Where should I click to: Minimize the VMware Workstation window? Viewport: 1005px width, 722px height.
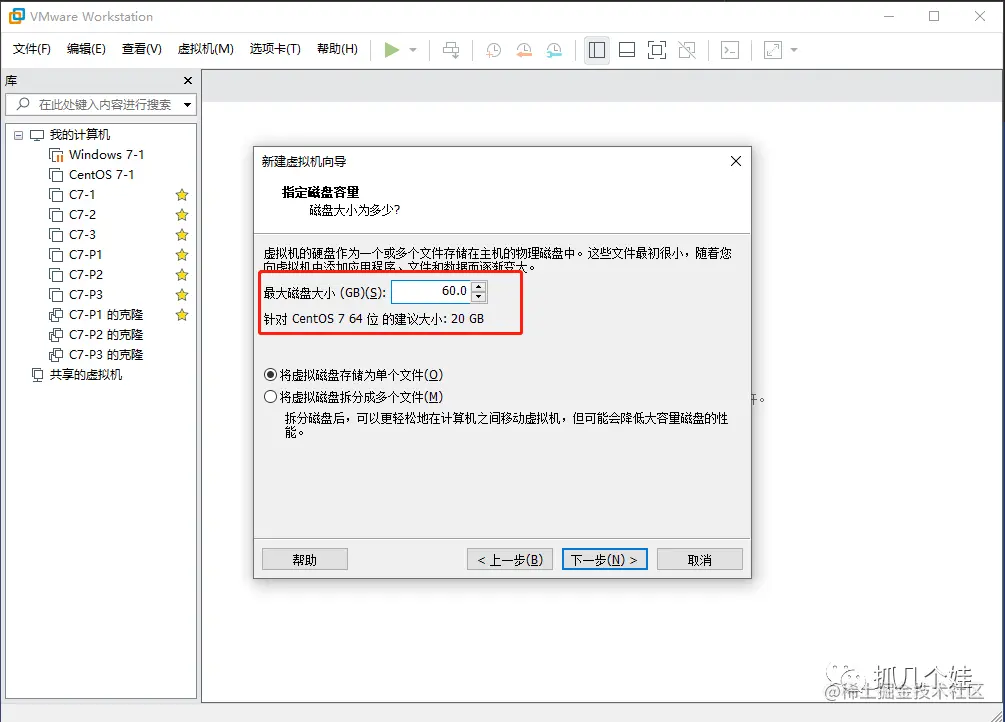888,16
